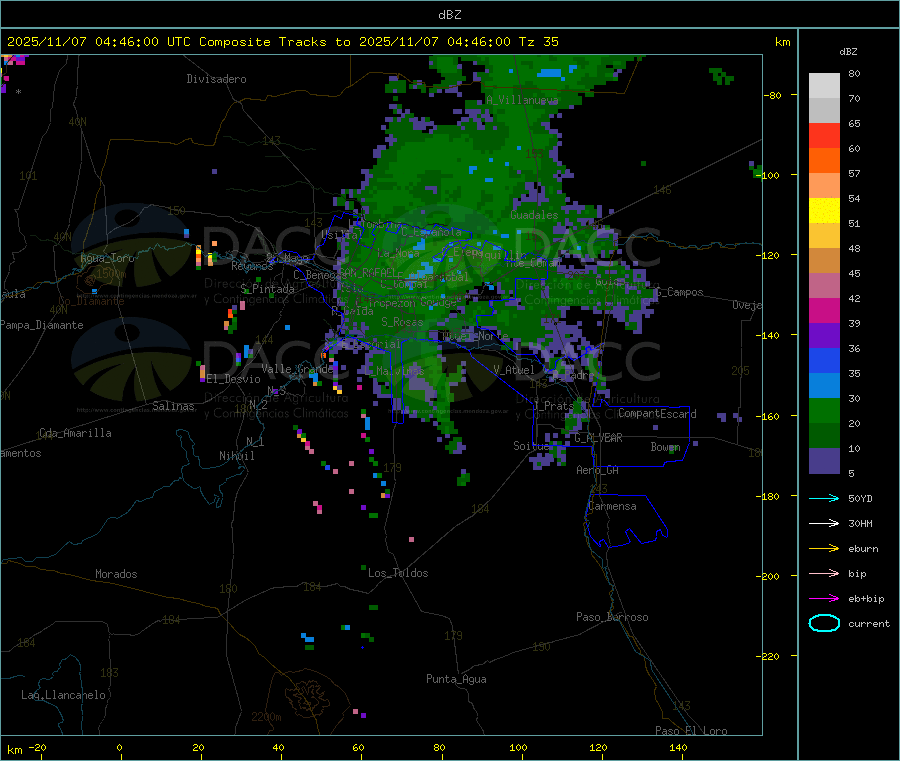This screenshot has width=900, height=761.
Task: Click the 'Salinas' map label
Action: point(173,406)
